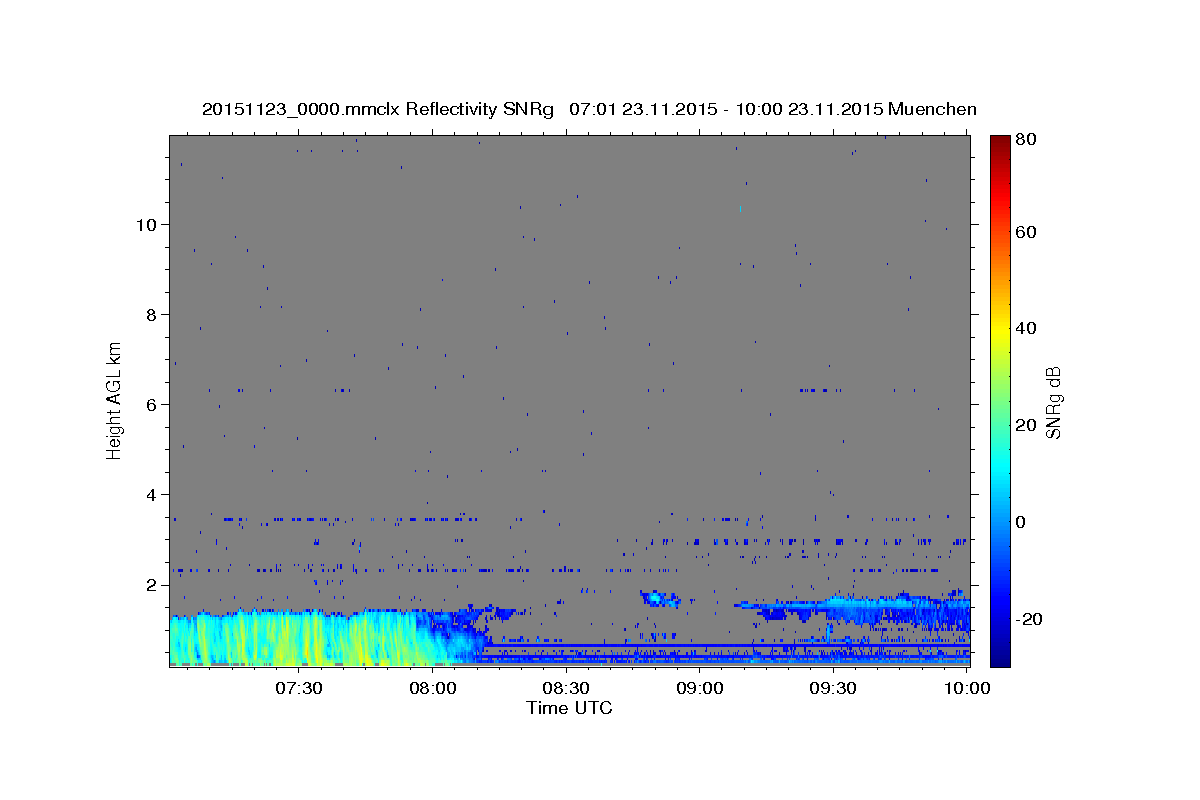Click the 'Time UTC' axis label
This screenshot has height=800, width=1200.
569,709
